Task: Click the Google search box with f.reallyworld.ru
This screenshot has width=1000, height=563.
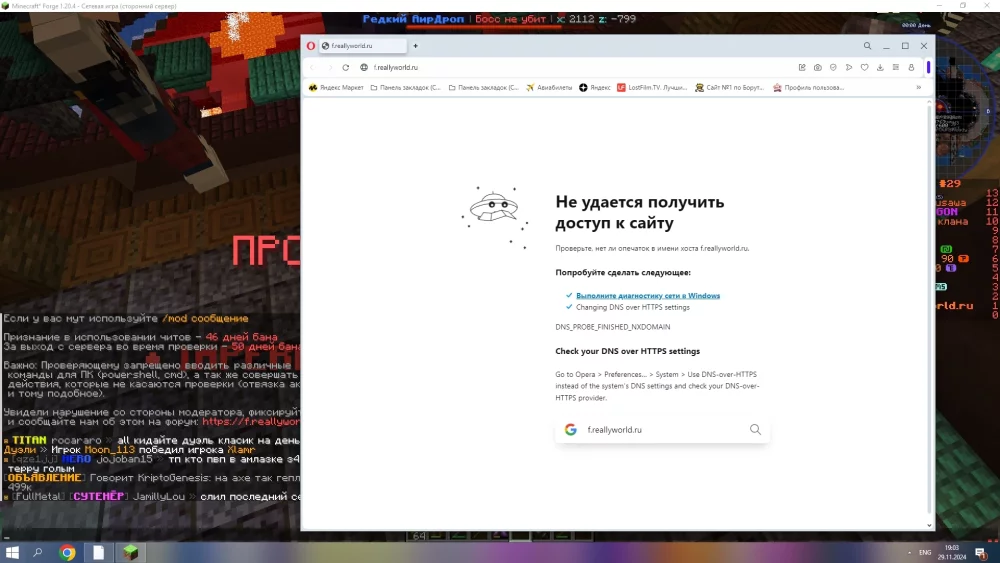Action: 662,430
